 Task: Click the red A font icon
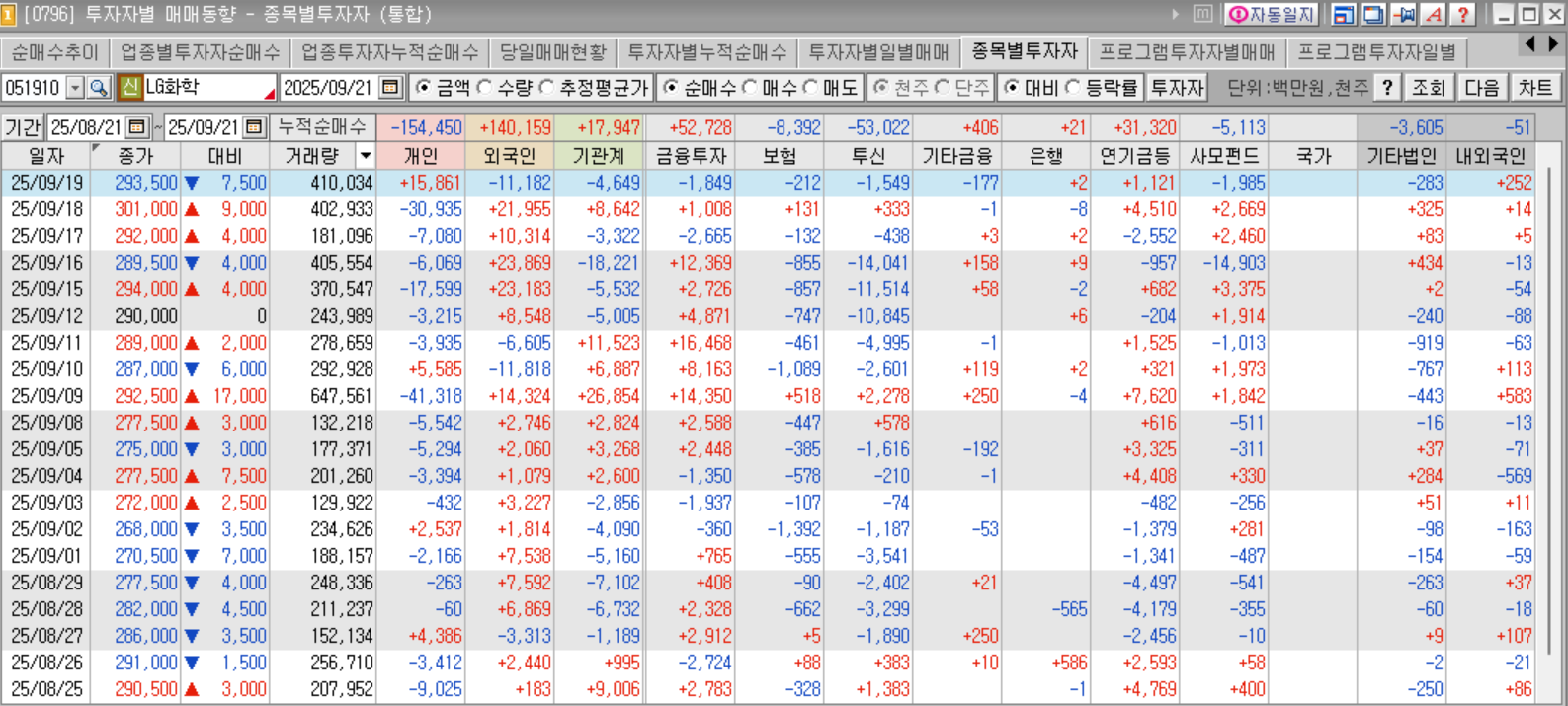pos(1433,14)
